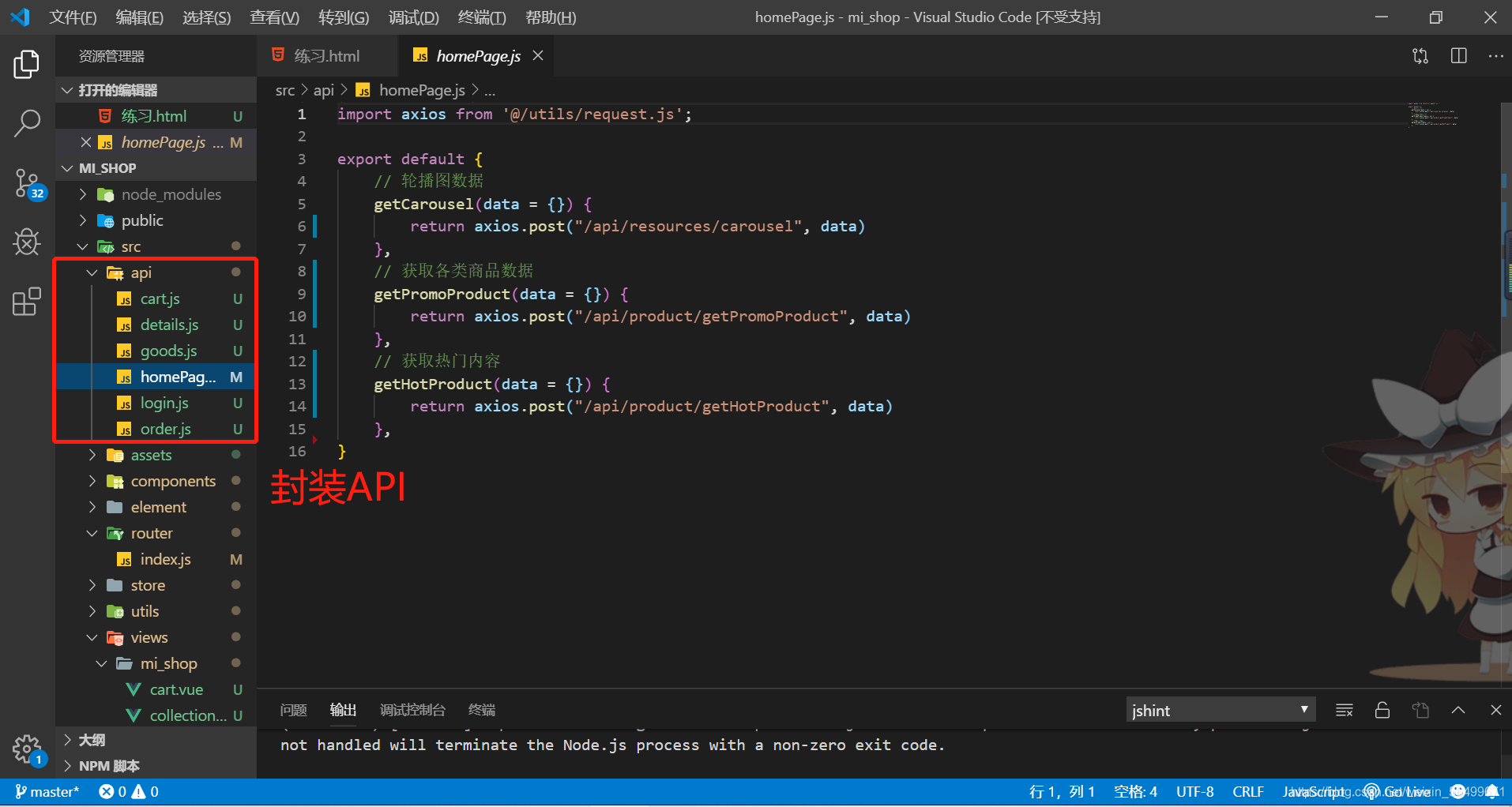Open the Search view in the activity bar
Screen dimensions: 1512x807
[x=27, y=124]
